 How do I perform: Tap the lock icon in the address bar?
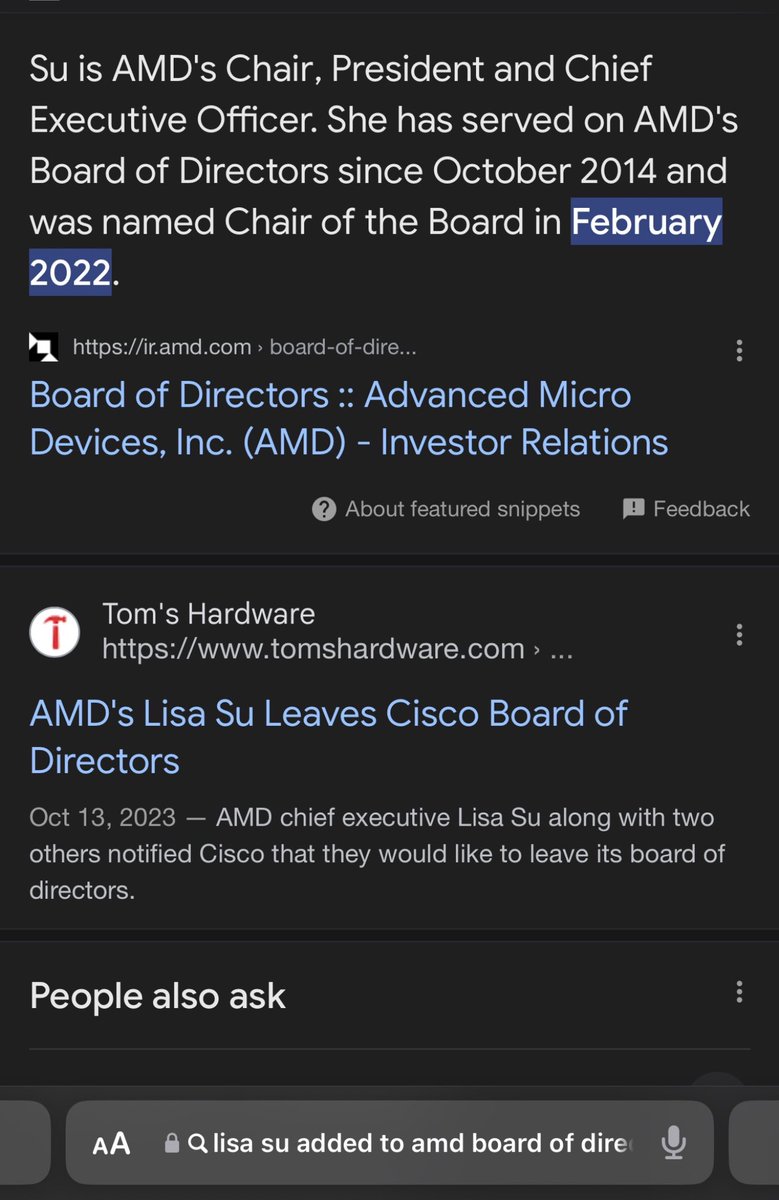(x=172, y=1143)
